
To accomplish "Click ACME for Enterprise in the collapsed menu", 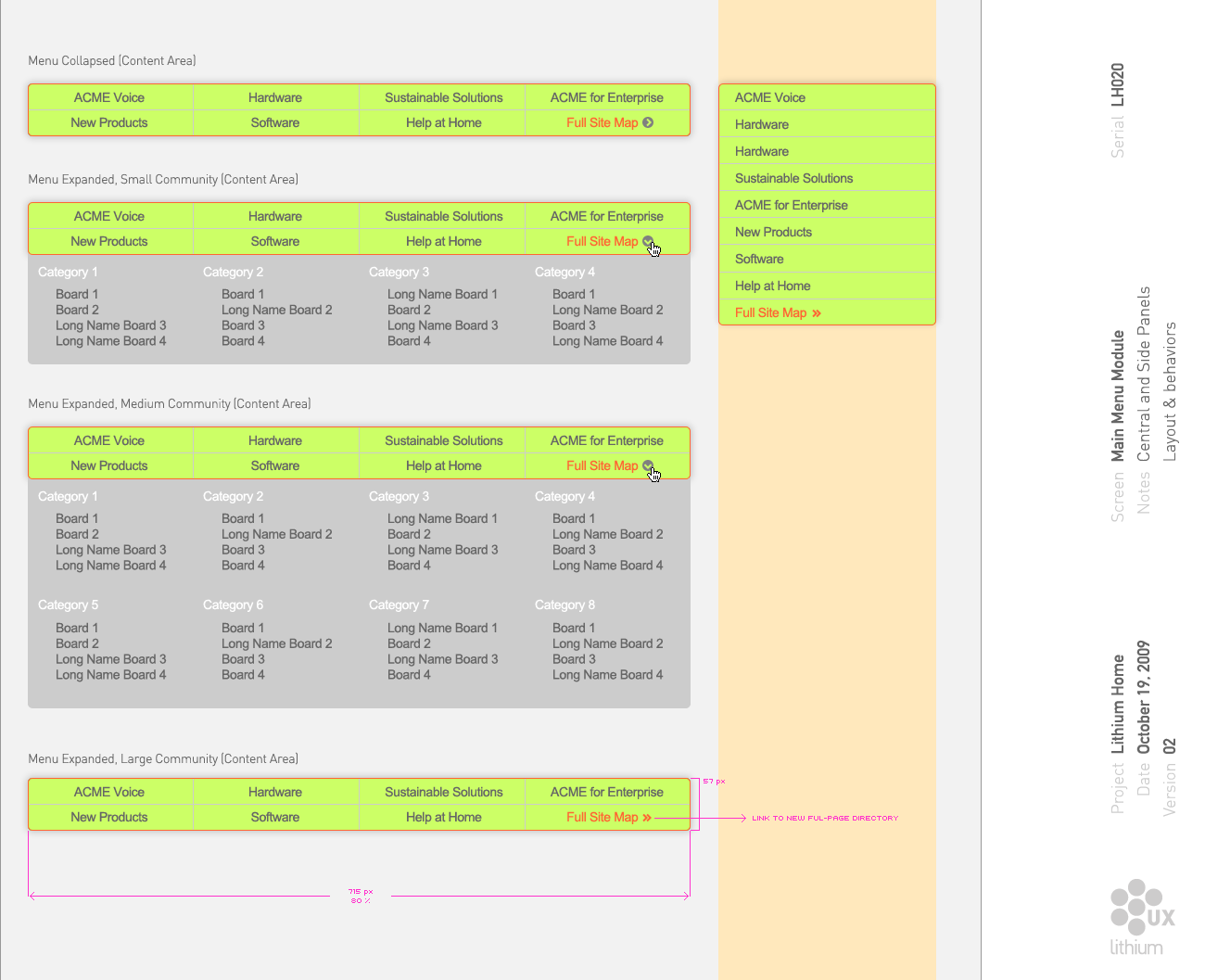I will pyautogui.click(x=607, y=97).
